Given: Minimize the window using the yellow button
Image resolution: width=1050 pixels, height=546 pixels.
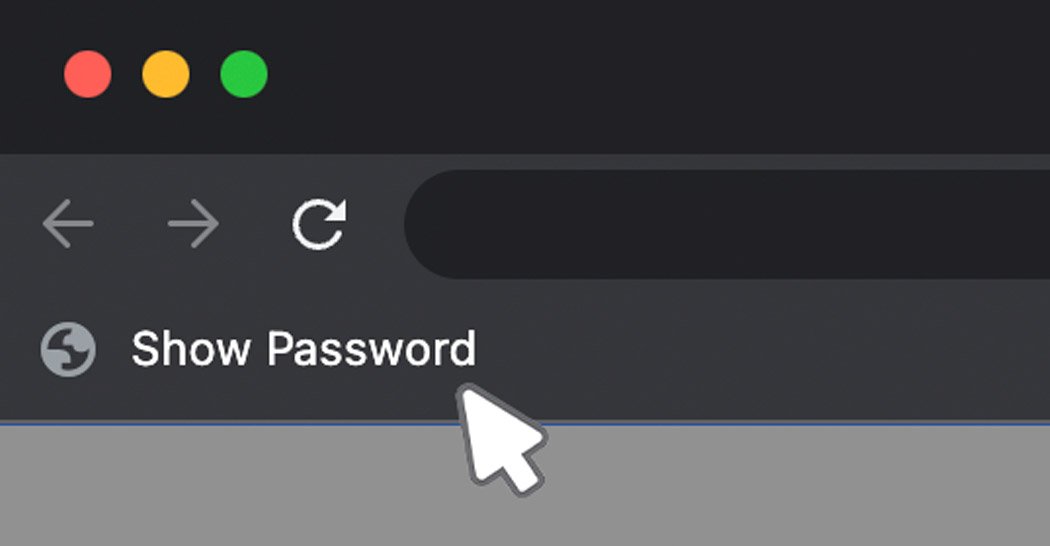Looking at the screenshot, I should (x=165, y=74).
